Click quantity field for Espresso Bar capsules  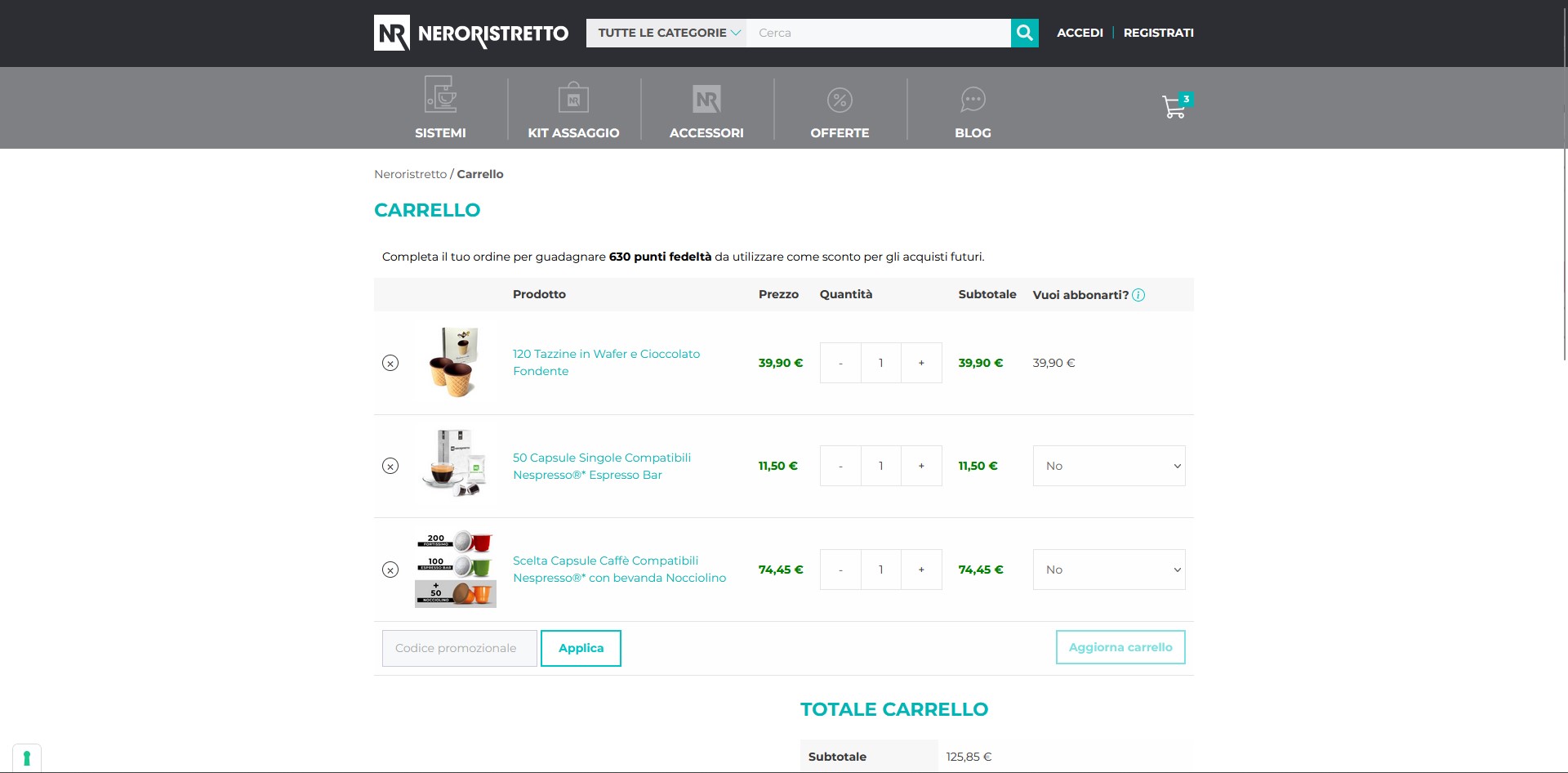[881, 466]
